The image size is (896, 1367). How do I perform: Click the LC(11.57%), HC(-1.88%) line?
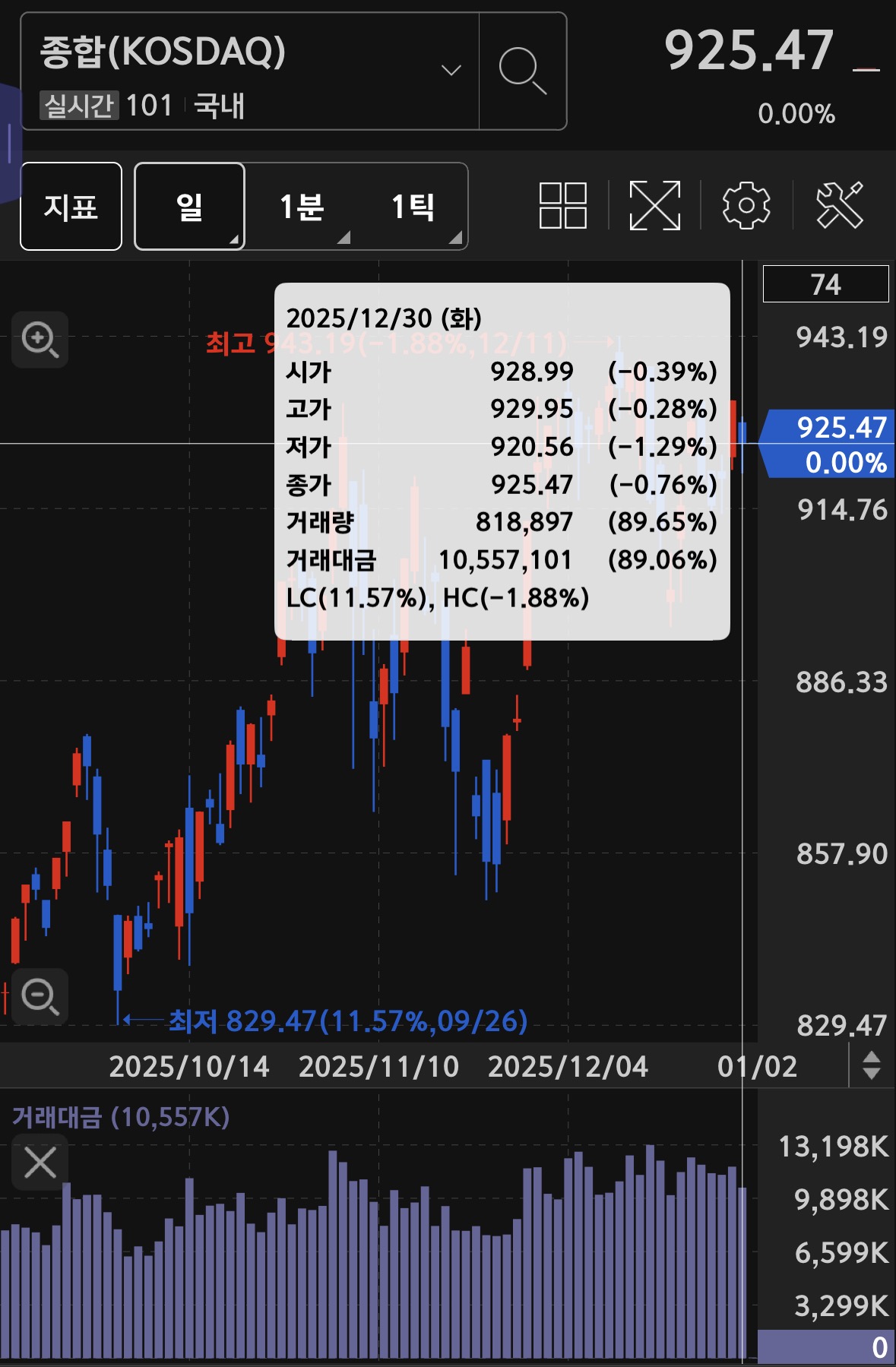click(438, 598)
